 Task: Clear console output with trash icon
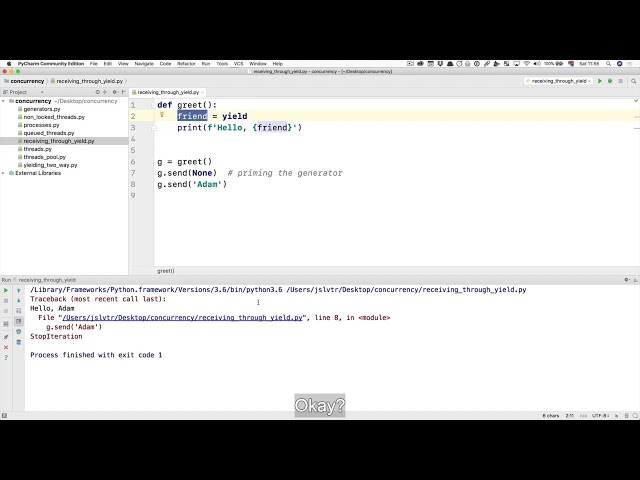18,342
